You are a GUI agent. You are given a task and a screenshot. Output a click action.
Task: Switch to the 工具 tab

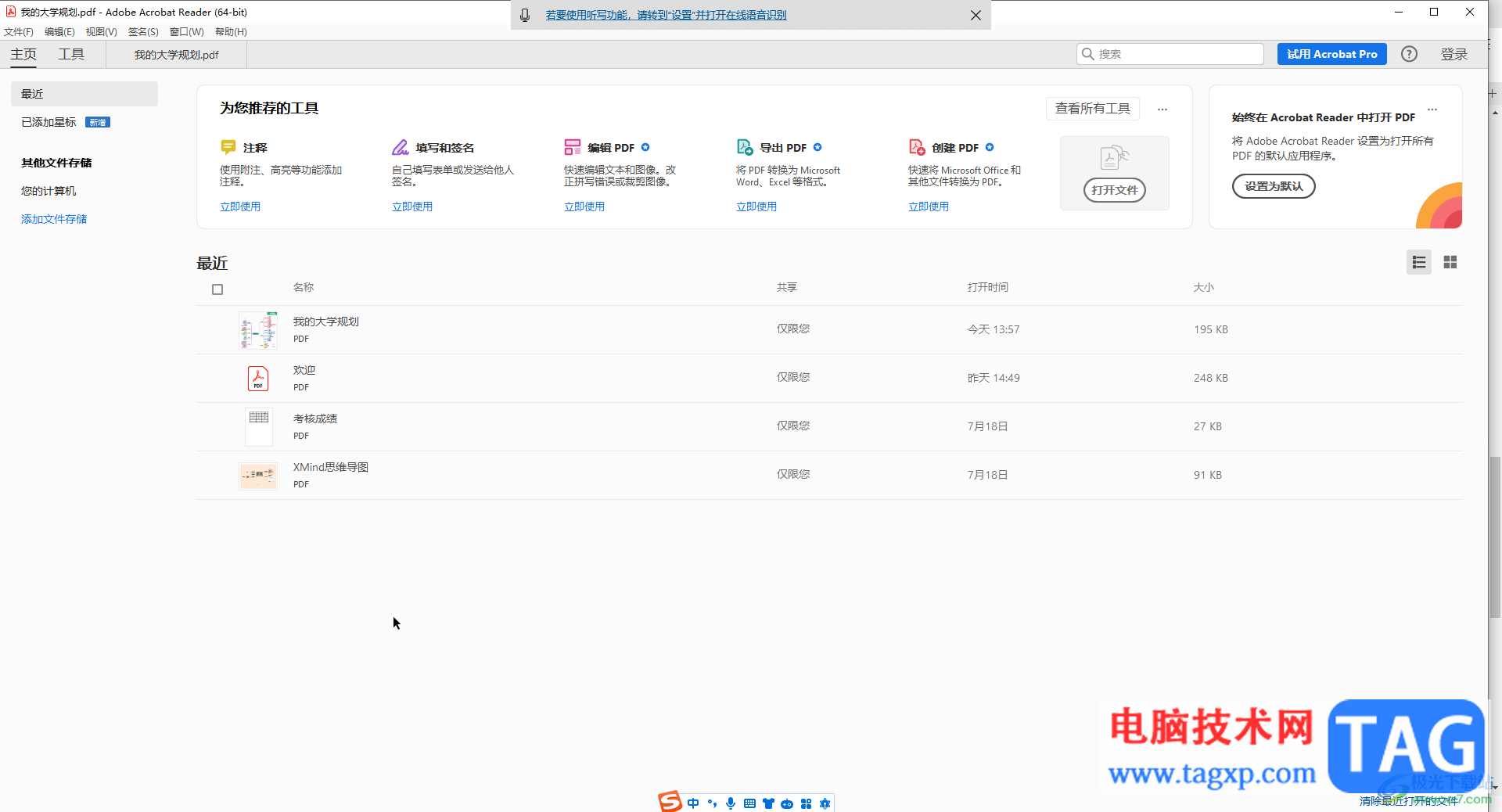click(71, 54)
